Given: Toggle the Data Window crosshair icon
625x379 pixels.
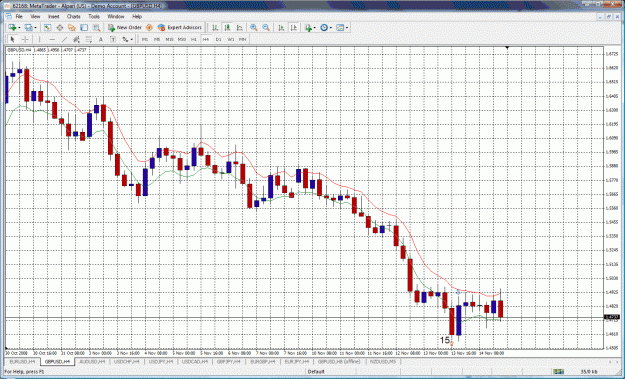Looking at the screenshot, I should (60, 27).
